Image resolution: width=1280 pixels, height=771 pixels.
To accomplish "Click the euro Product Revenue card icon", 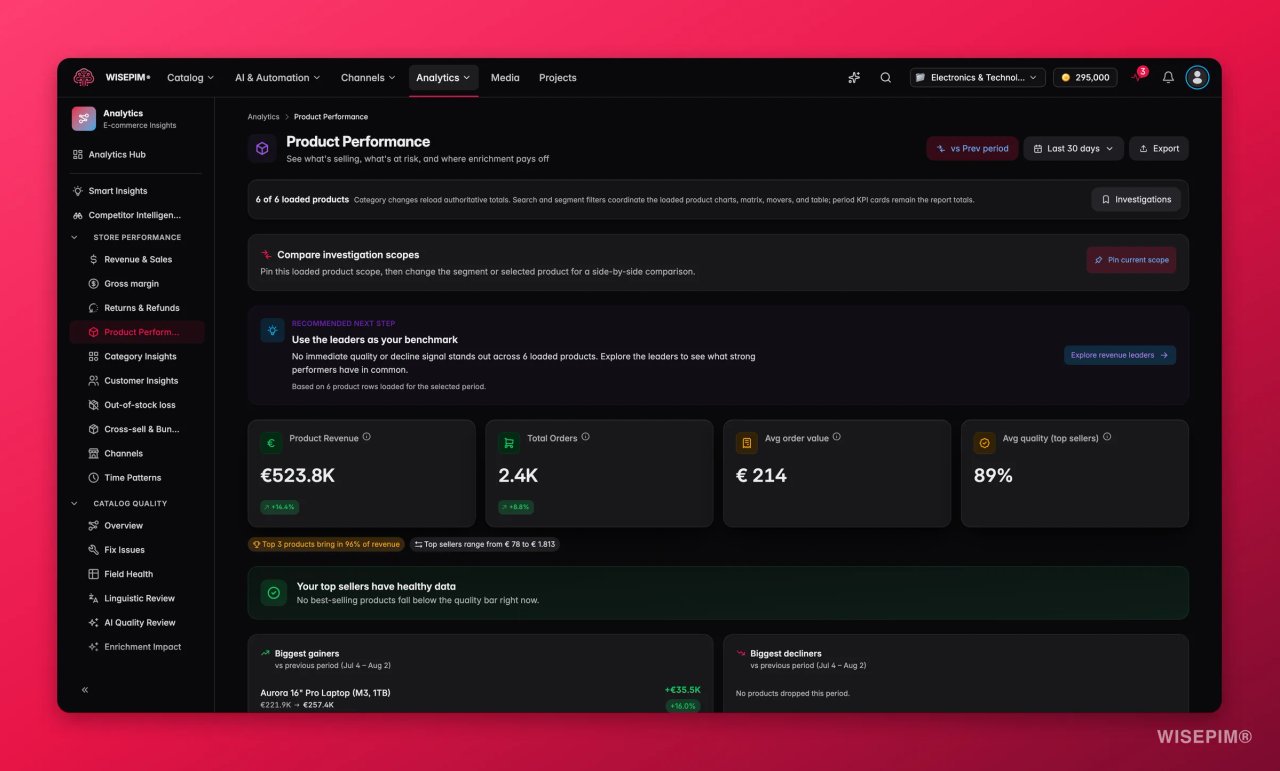I will (x=271, y=443).
